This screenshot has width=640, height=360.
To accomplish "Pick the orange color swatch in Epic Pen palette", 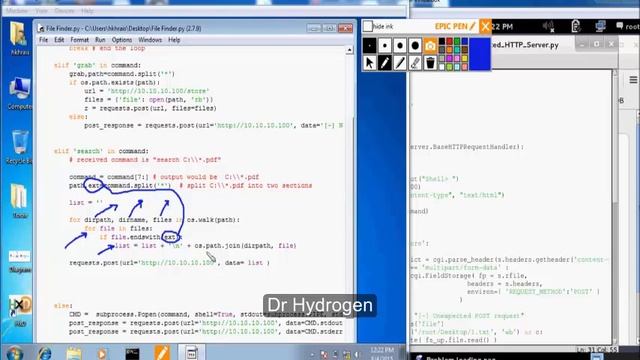I will [449, 50].
